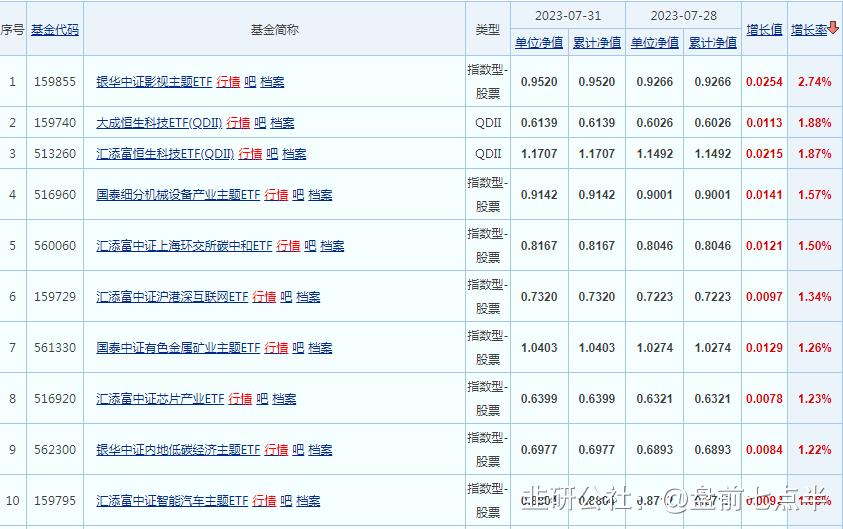Select fund code 560060
The width and height of the screenshot is (843, 529).
[55, 246]
